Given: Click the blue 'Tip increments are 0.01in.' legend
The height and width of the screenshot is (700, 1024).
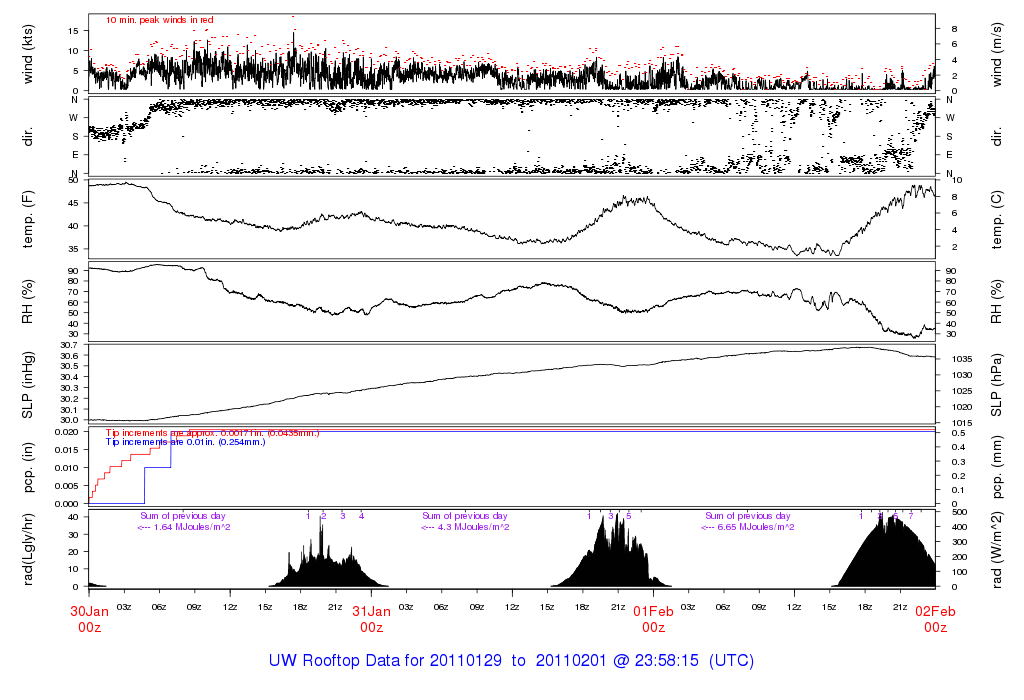Looking at the screenshot, I should 212,442.
